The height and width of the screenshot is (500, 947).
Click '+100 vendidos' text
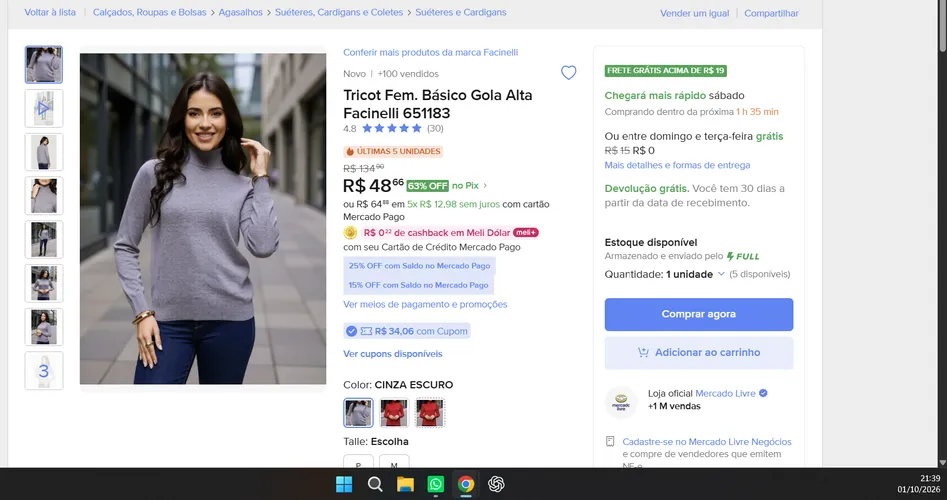tap(408, 74)
